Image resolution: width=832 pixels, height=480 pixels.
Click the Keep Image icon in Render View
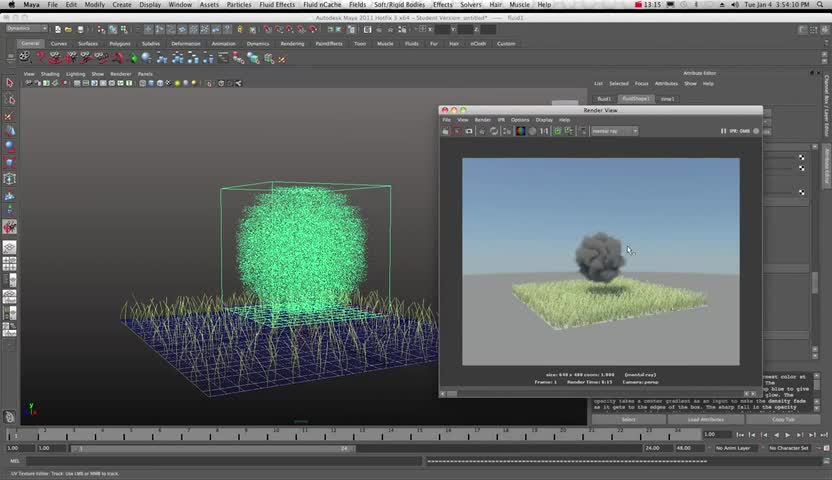tap(558, 131)
